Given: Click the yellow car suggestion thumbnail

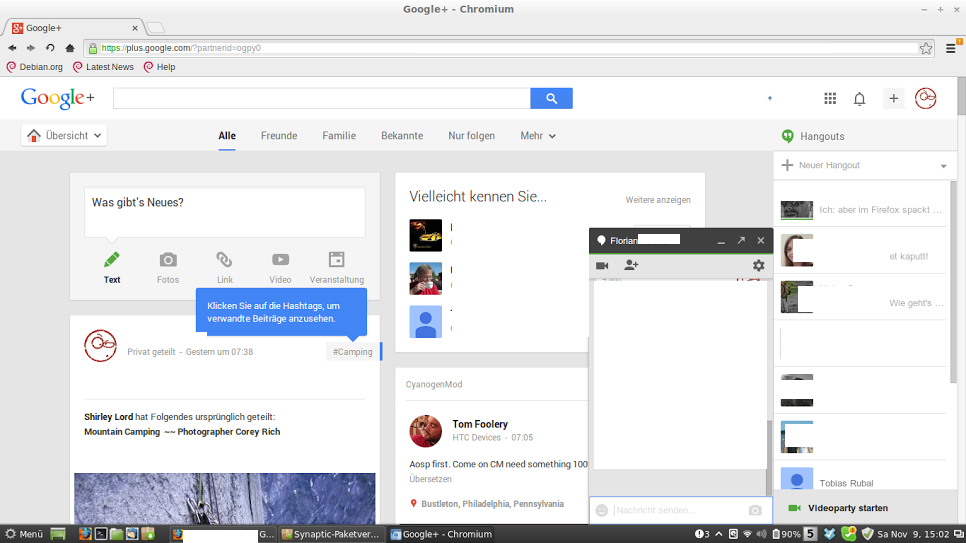Looking at the screenshot, I should pos(425,235).
